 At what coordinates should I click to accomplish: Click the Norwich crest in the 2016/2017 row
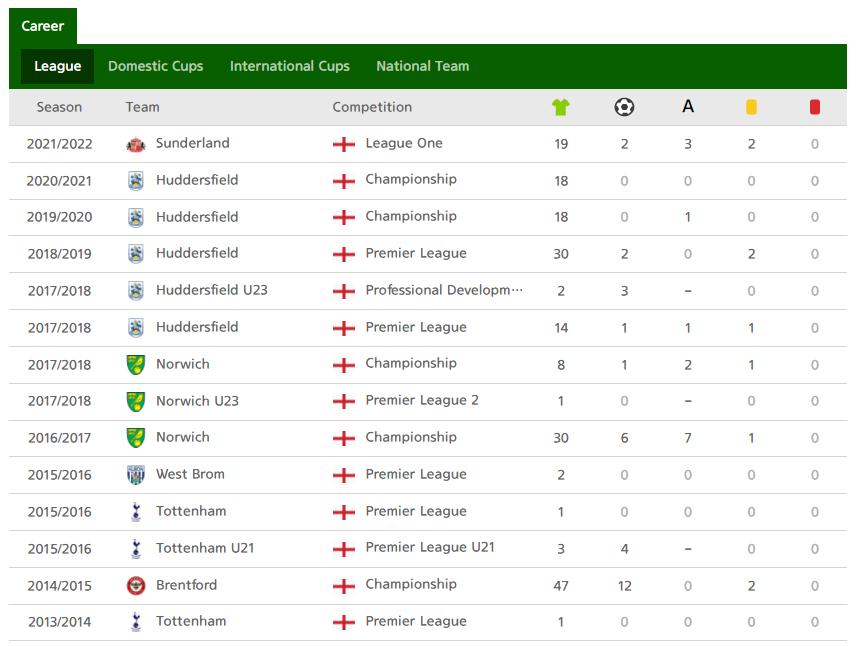[136, 438]
